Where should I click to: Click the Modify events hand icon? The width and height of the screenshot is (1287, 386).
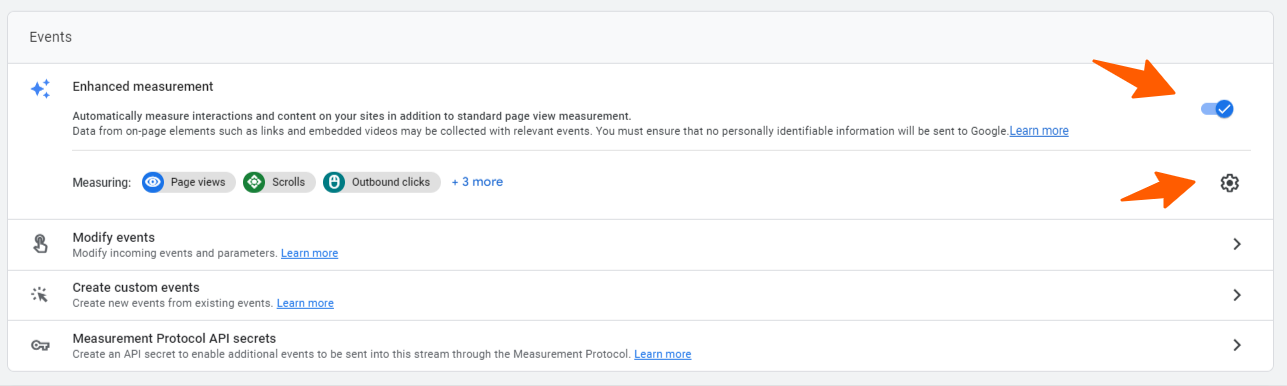[40, 244]
